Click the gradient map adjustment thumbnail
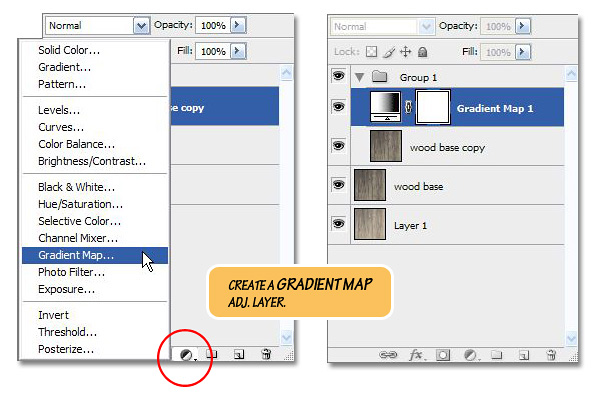 (x=385, y=107)
